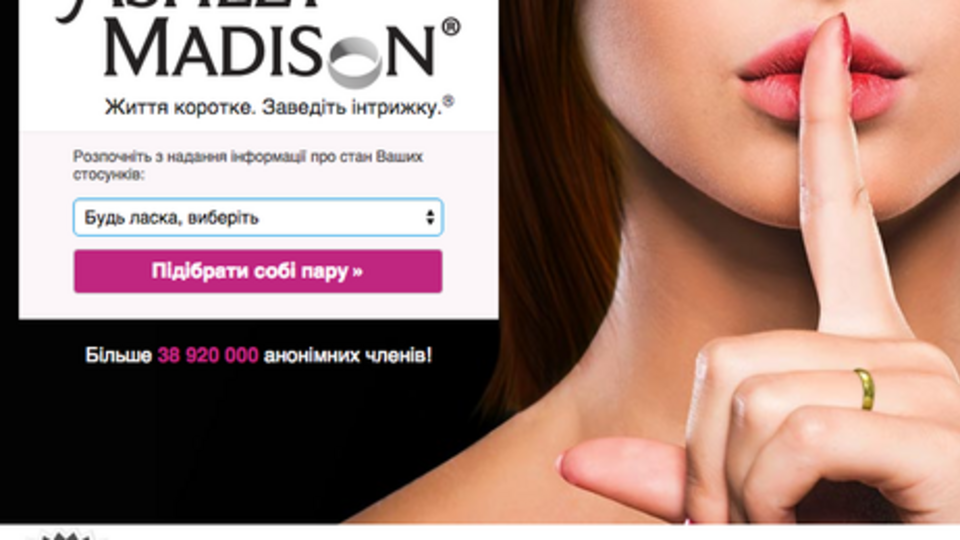Click the tagline "Життя коротке. Заведіть інтрижку."
Screen dimensions: 960x540
pyautogui.click(x=272, y=107)
